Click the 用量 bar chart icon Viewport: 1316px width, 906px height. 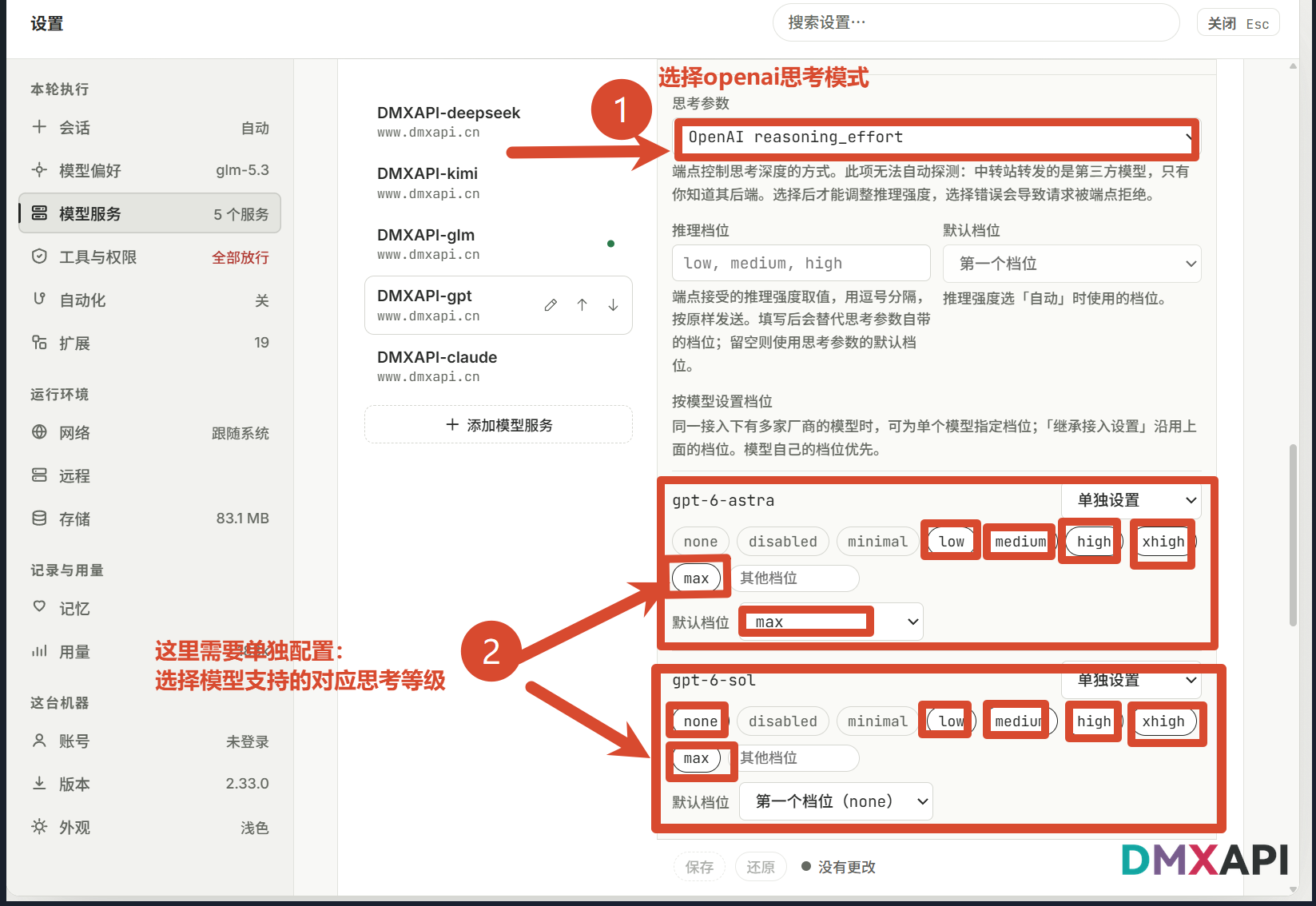pos(39,650)
